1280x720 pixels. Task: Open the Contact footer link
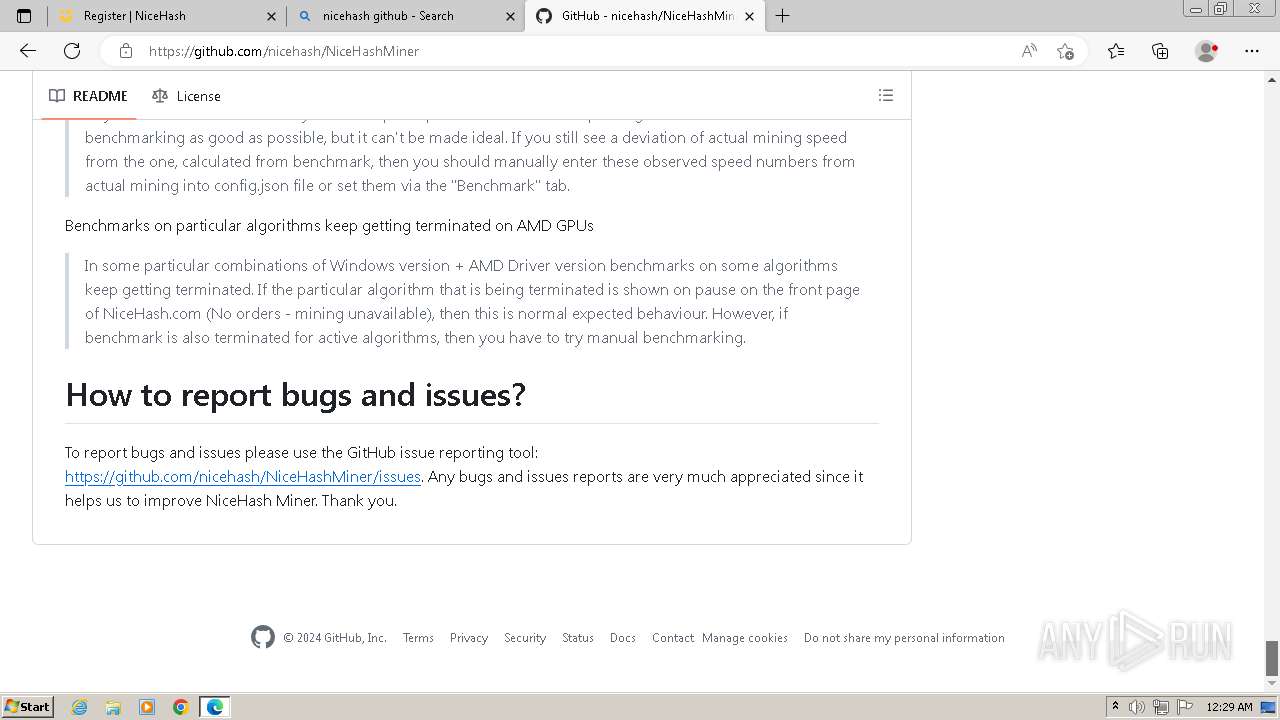(x=673, y=638)
